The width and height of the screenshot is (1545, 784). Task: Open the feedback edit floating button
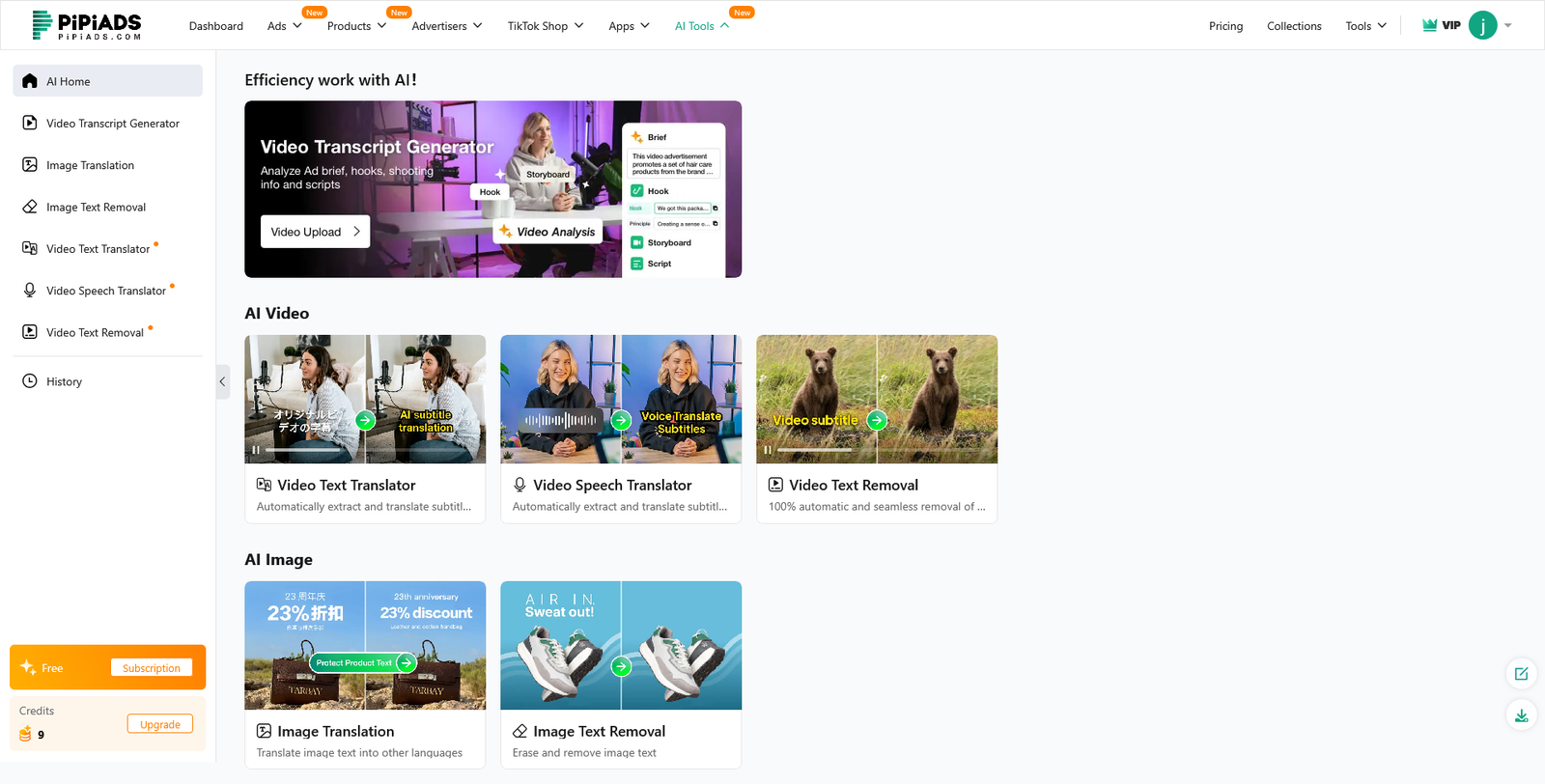click(1521, 674)
